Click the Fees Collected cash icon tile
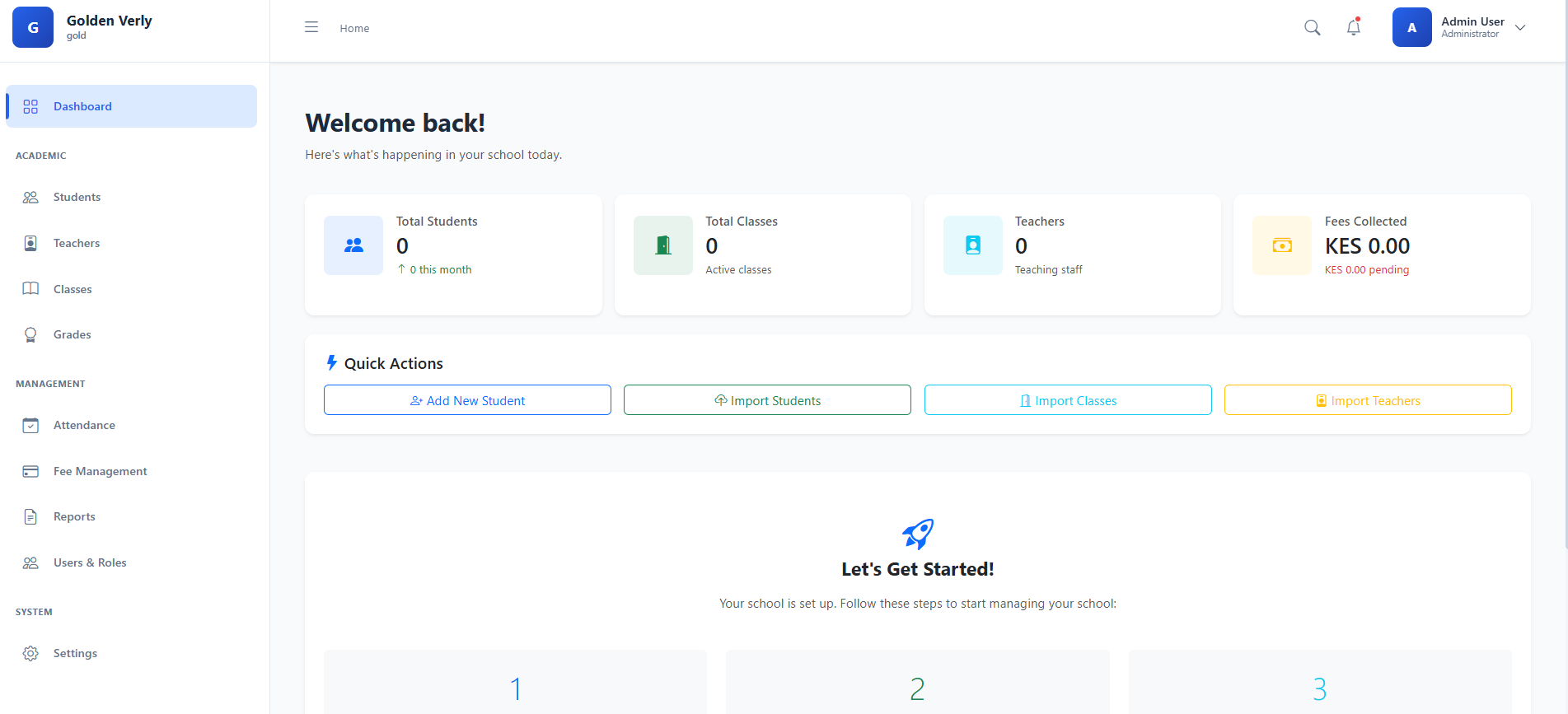 pyautogui.click(x=1282, y=245)
